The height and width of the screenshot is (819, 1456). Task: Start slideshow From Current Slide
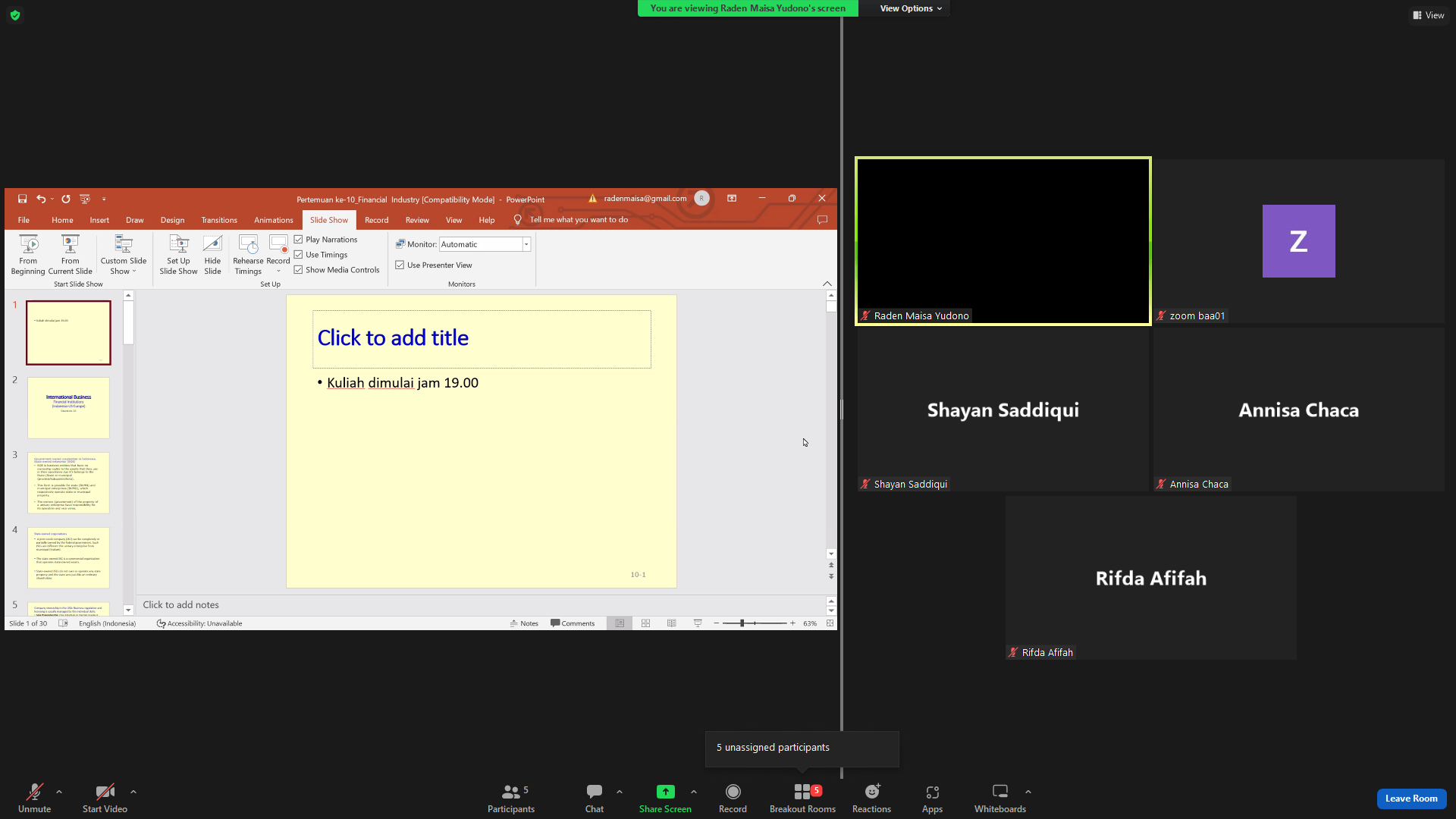click(x=70, y=255)
